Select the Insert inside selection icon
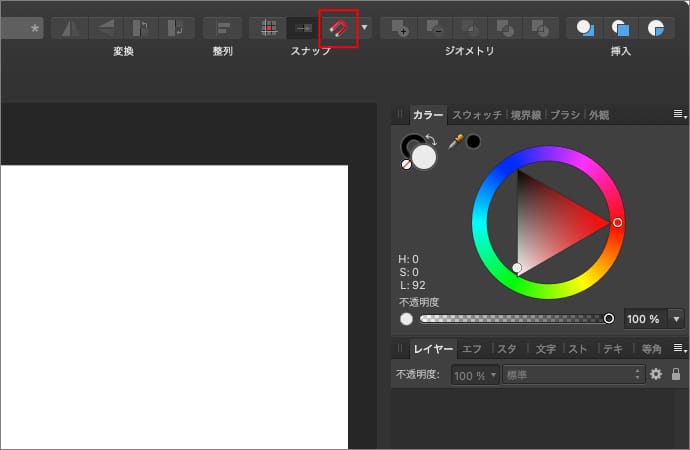This screenshot has height=450, width=690. coord(656,28)
